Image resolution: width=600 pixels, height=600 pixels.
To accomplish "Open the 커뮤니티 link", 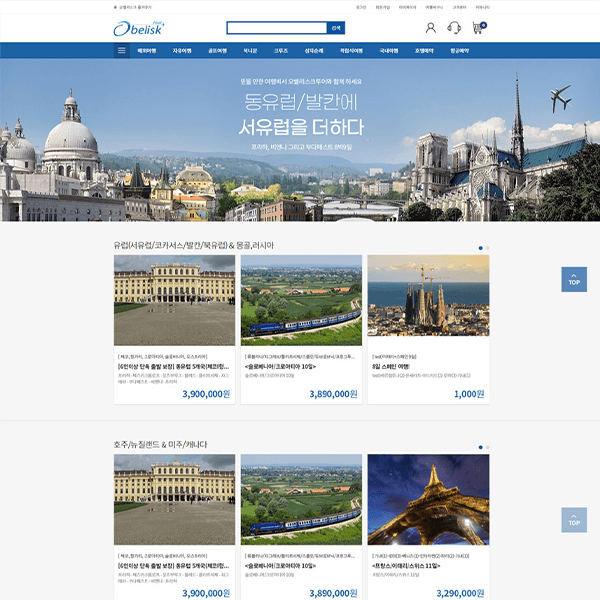I will pos(483,7).
